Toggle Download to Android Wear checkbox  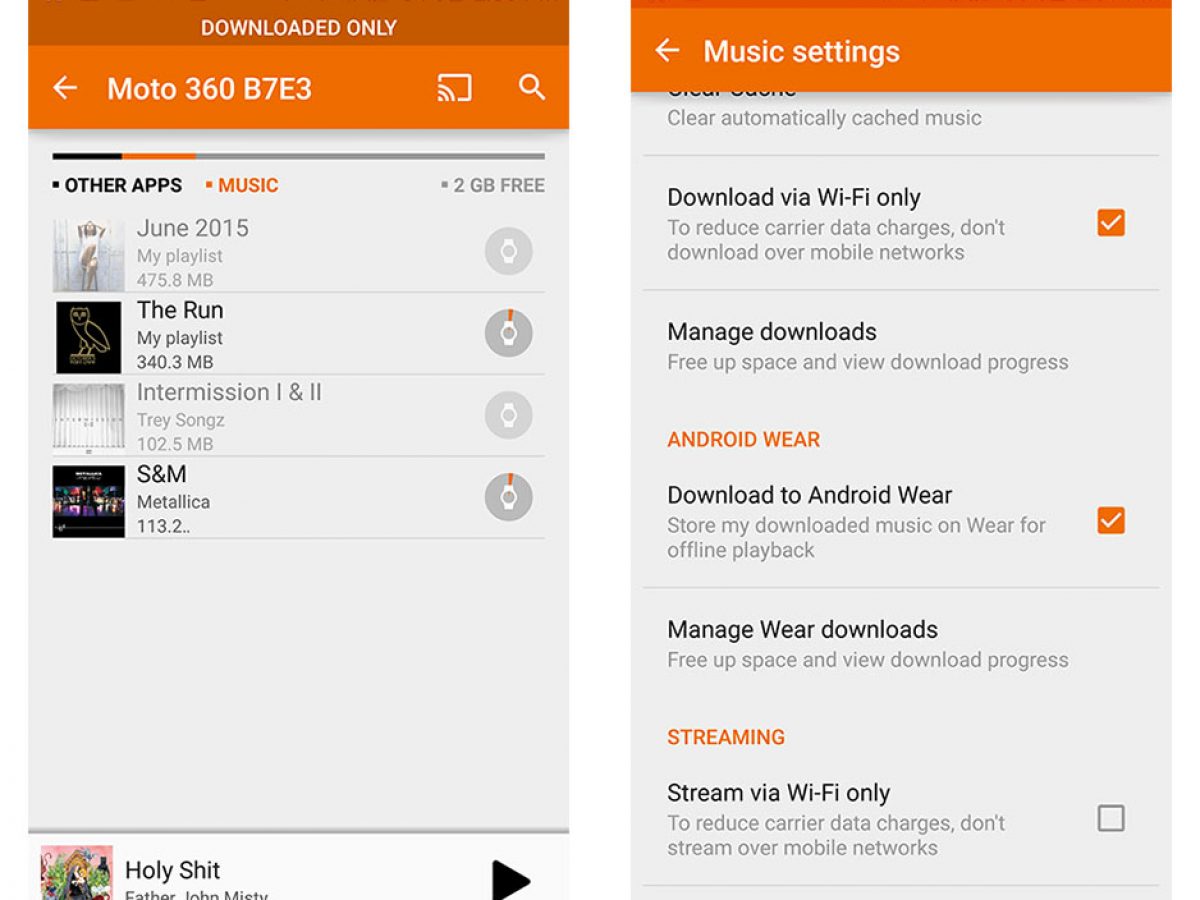point(1111,520)
